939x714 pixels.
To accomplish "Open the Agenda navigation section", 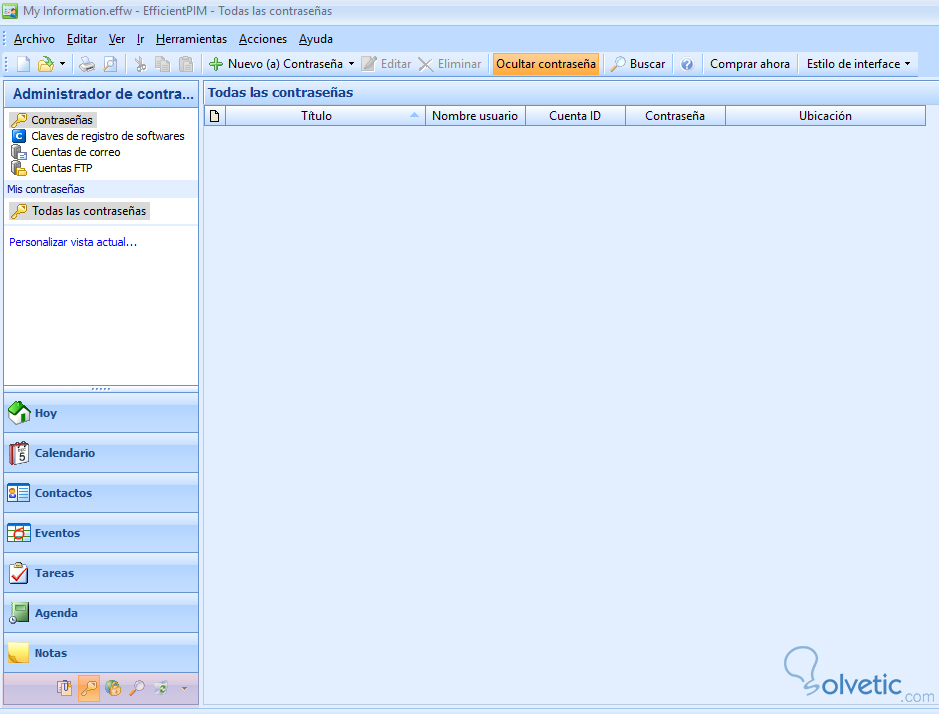I will 101,613.
